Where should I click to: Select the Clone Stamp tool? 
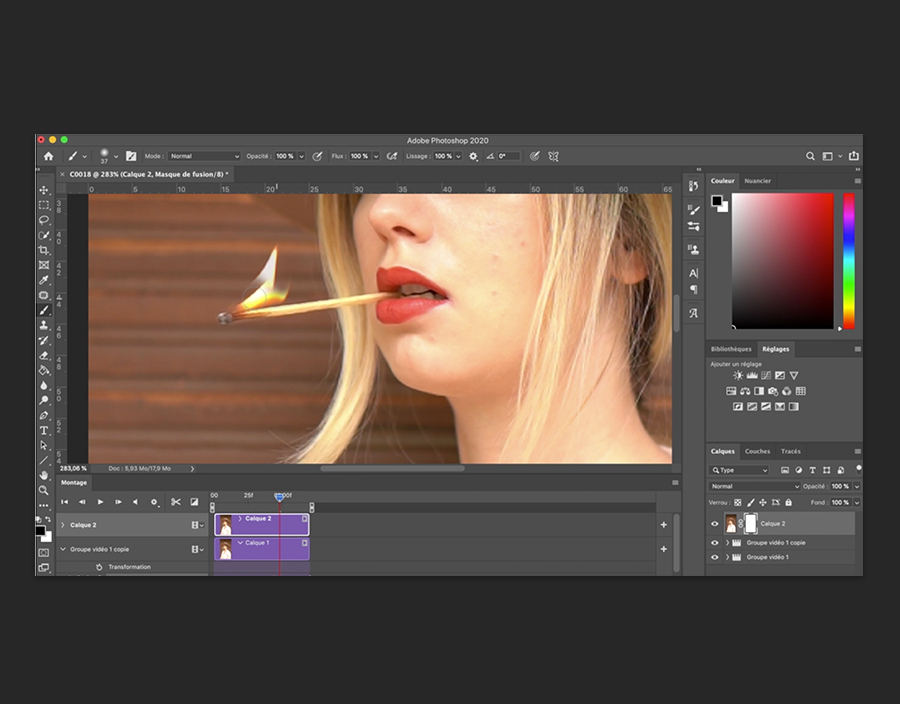point(44,325)
